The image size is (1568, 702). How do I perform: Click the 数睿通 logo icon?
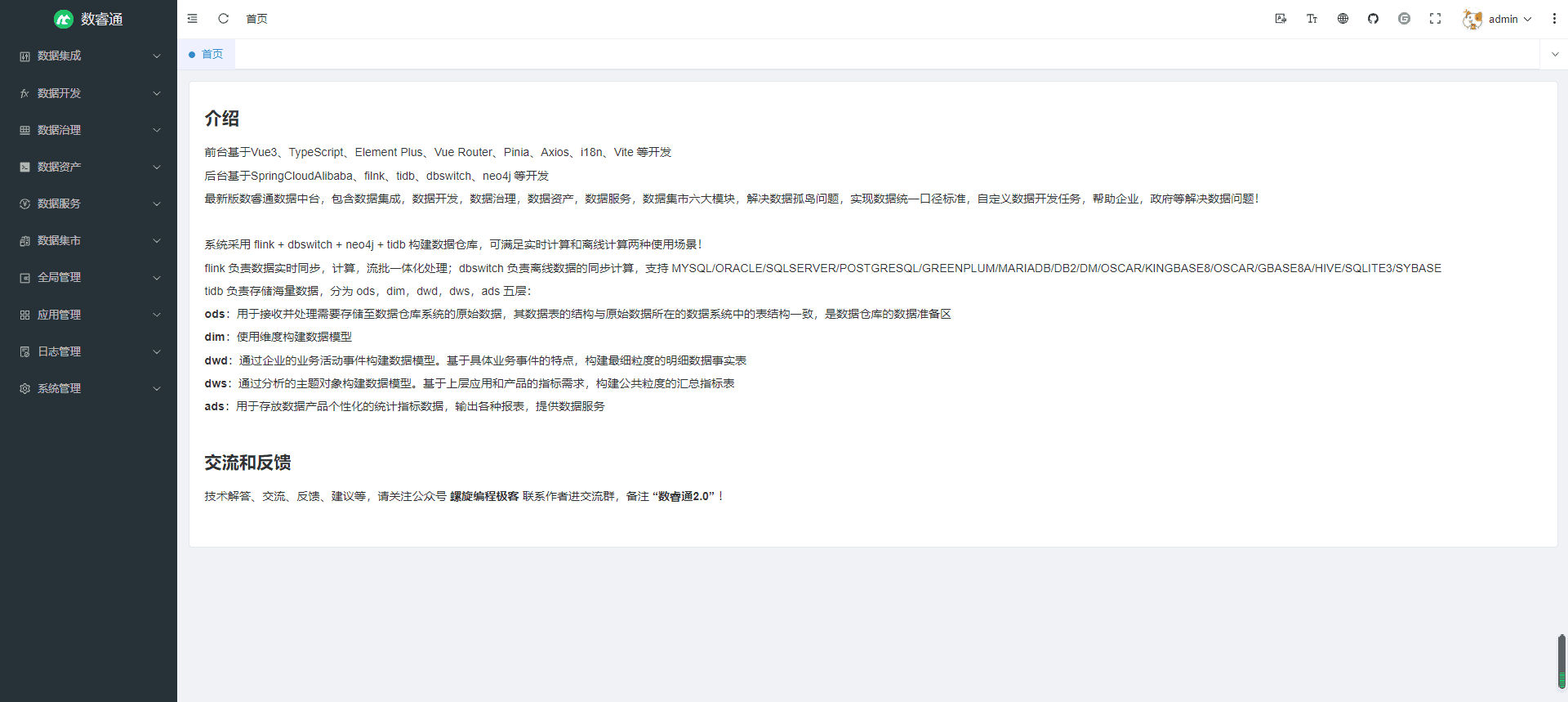(64, 19)
